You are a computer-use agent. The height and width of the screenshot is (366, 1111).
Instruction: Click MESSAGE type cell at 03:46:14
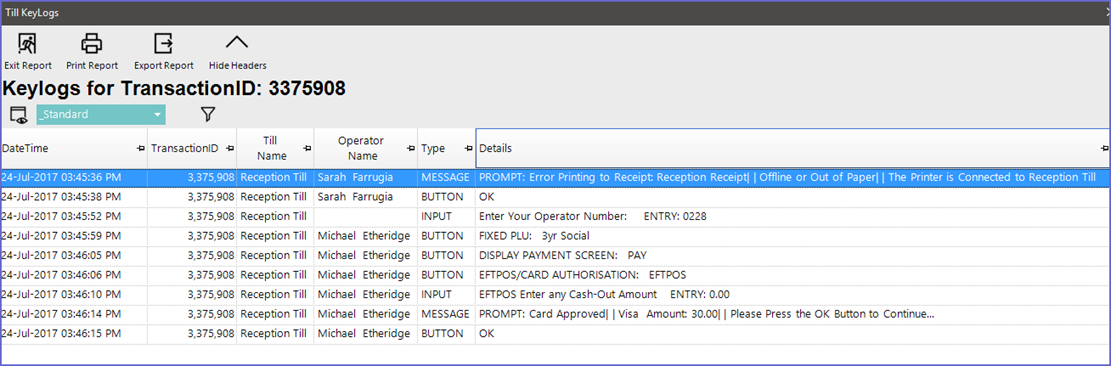click(x=445, y=314)
